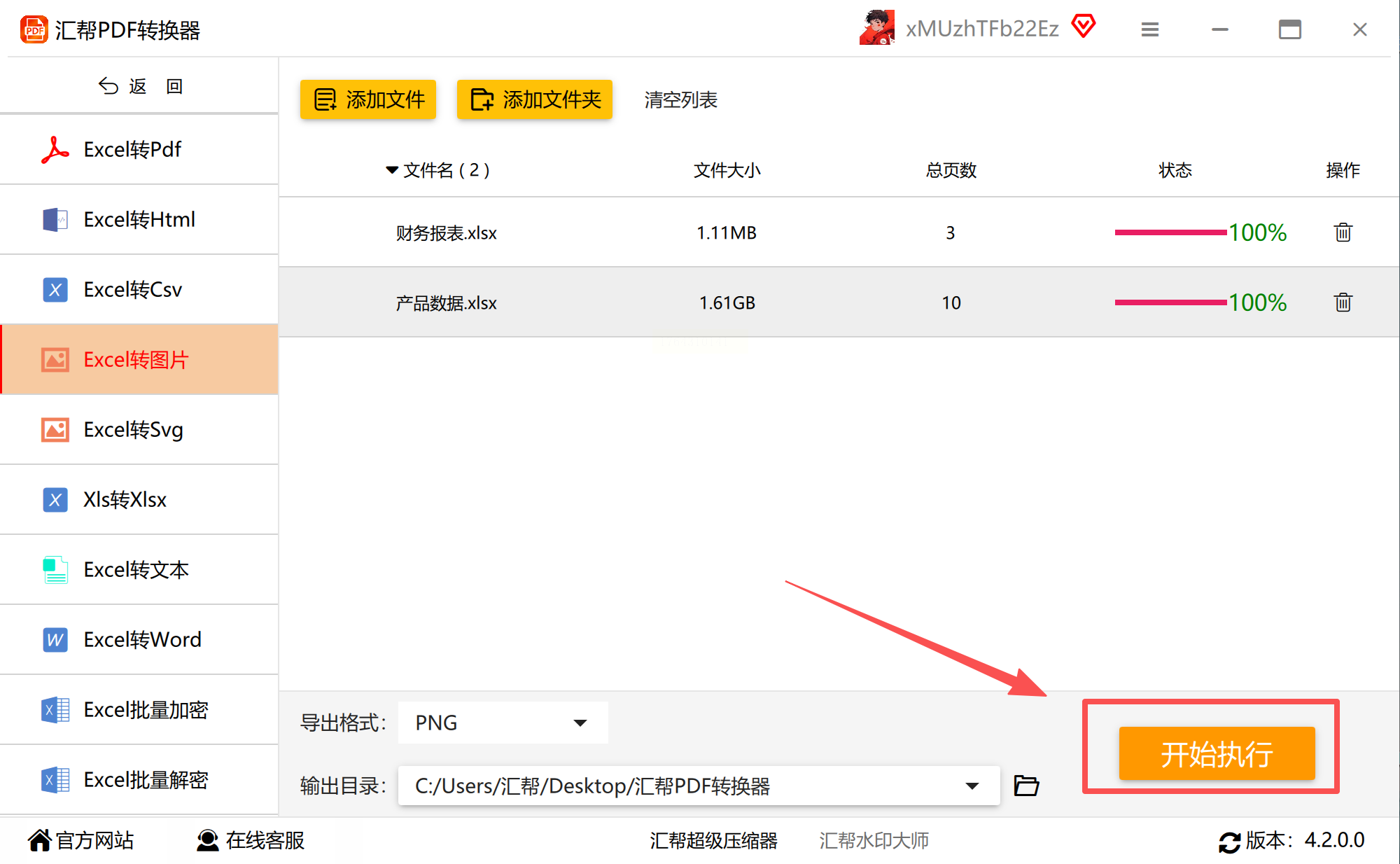
Task: Click the user avatar picture
Action: (877, 27)
